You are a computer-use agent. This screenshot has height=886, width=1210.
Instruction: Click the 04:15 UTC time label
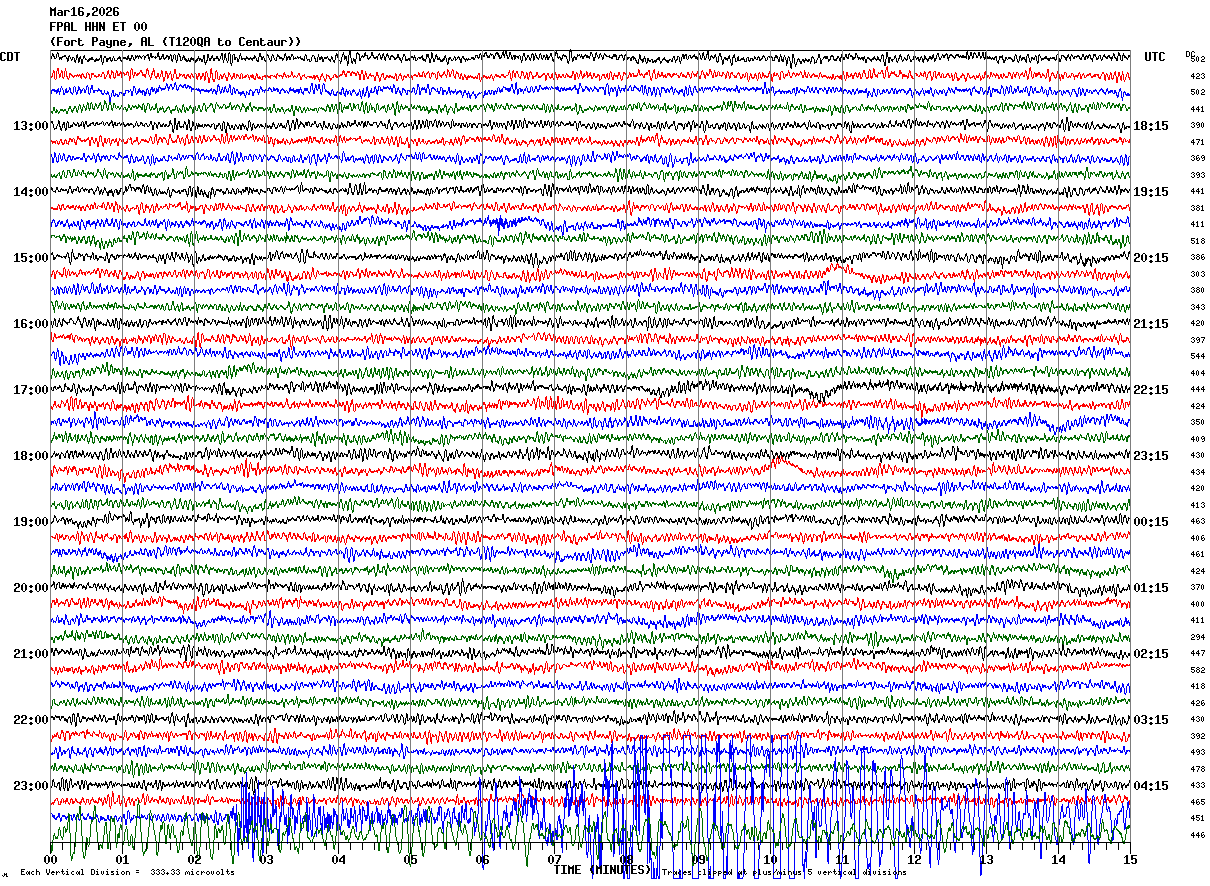click(x=1151, y=785)
